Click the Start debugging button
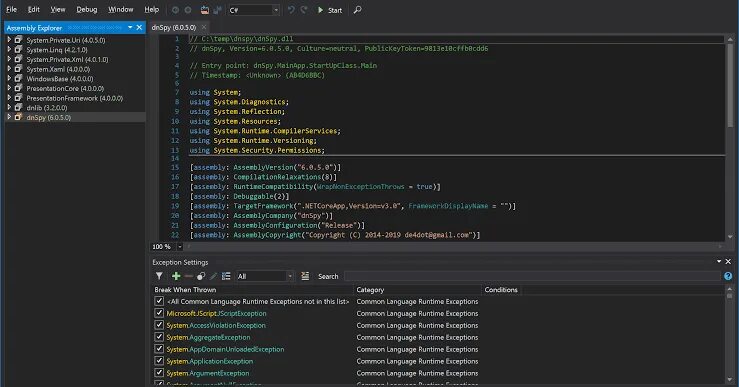This screenshot has width=739, height=387. (329, 10)
